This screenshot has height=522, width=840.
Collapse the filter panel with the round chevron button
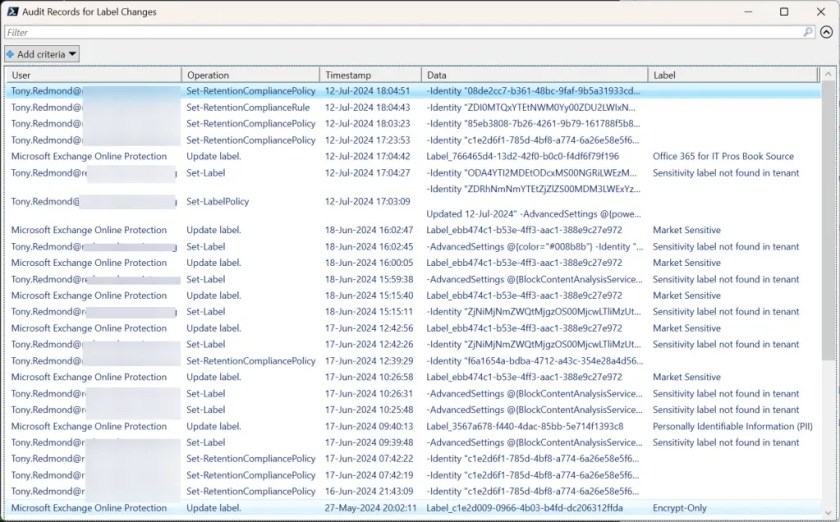pyautogui.click(x=827, y=32)
